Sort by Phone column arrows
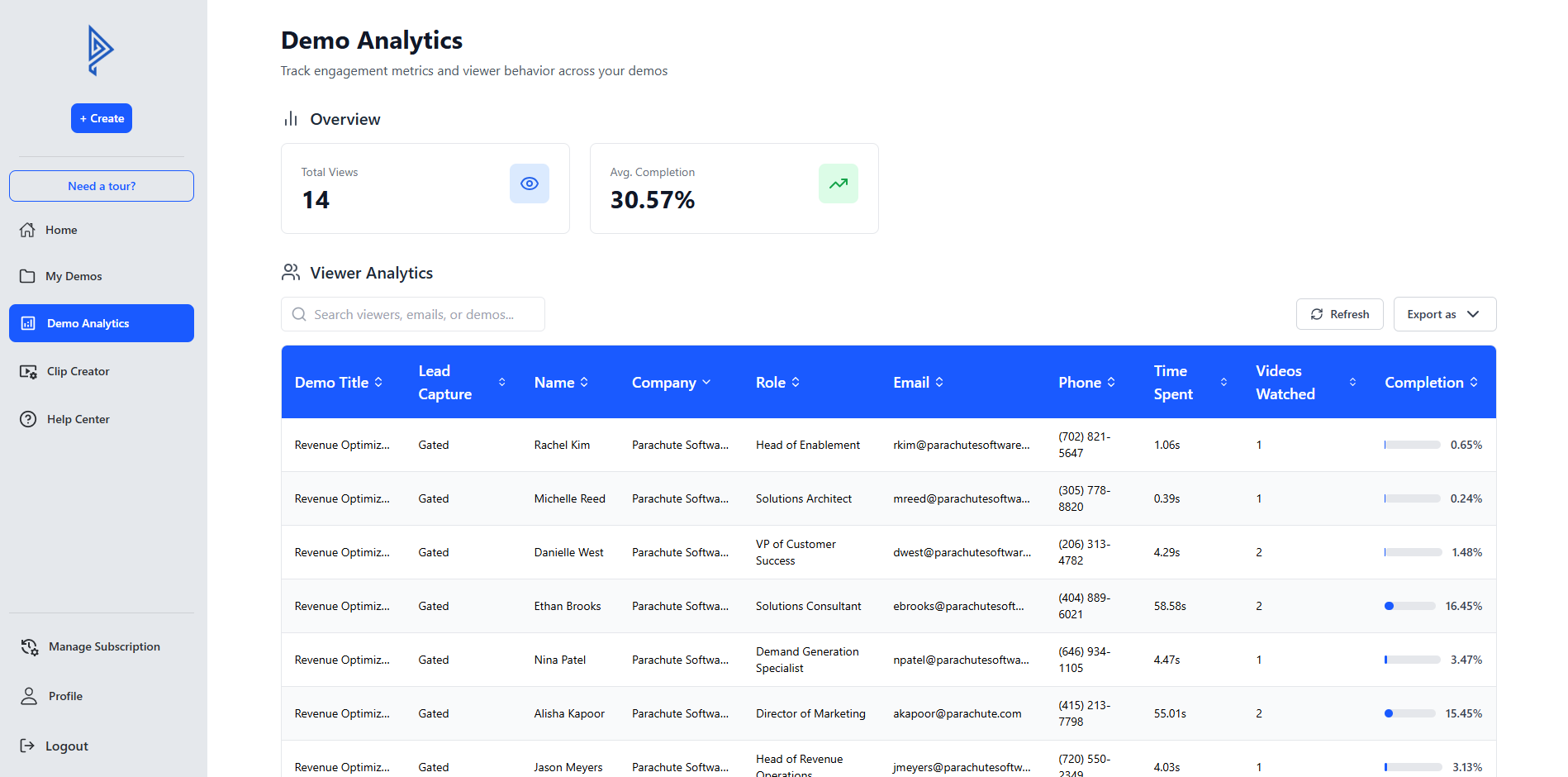1568x777 pixels. (1111, 382)
